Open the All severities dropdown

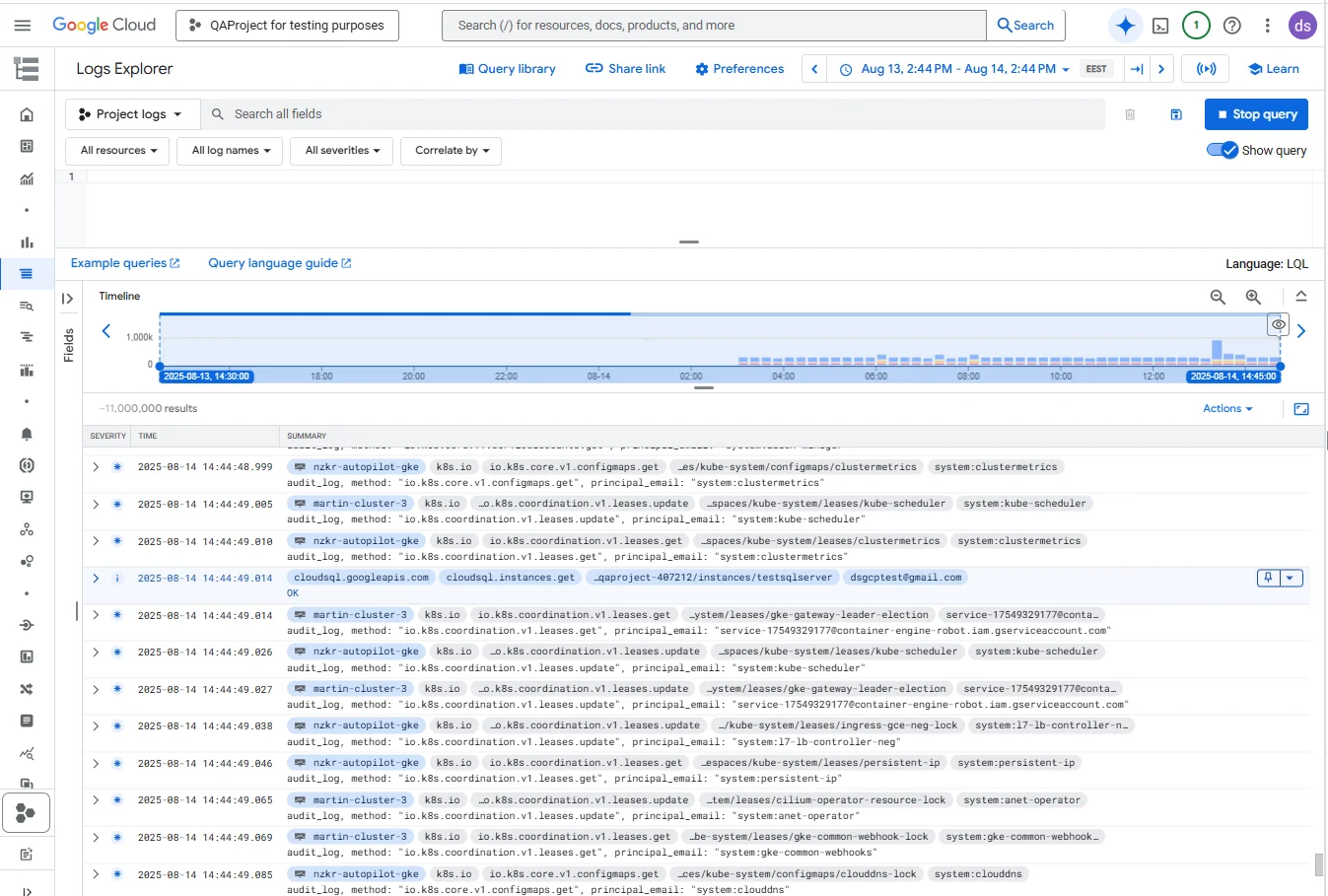(341, 150)
